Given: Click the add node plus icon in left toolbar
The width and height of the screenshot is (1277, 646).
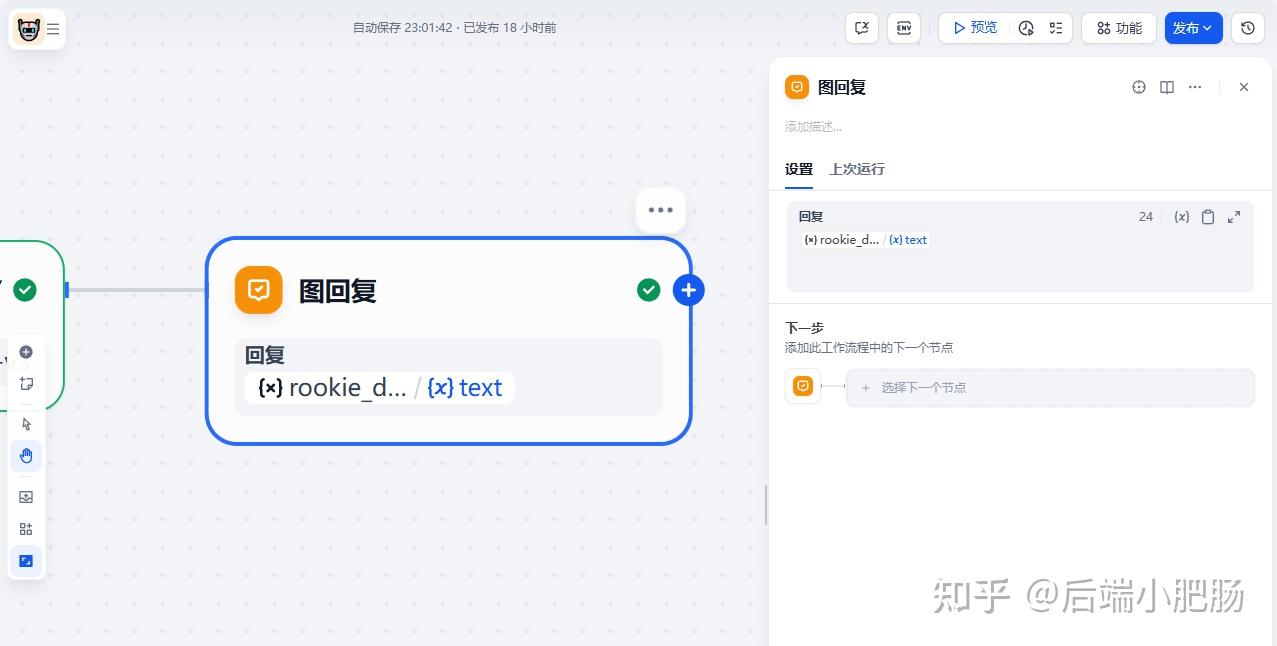Looking at the screenshot, I should point(26,352).
